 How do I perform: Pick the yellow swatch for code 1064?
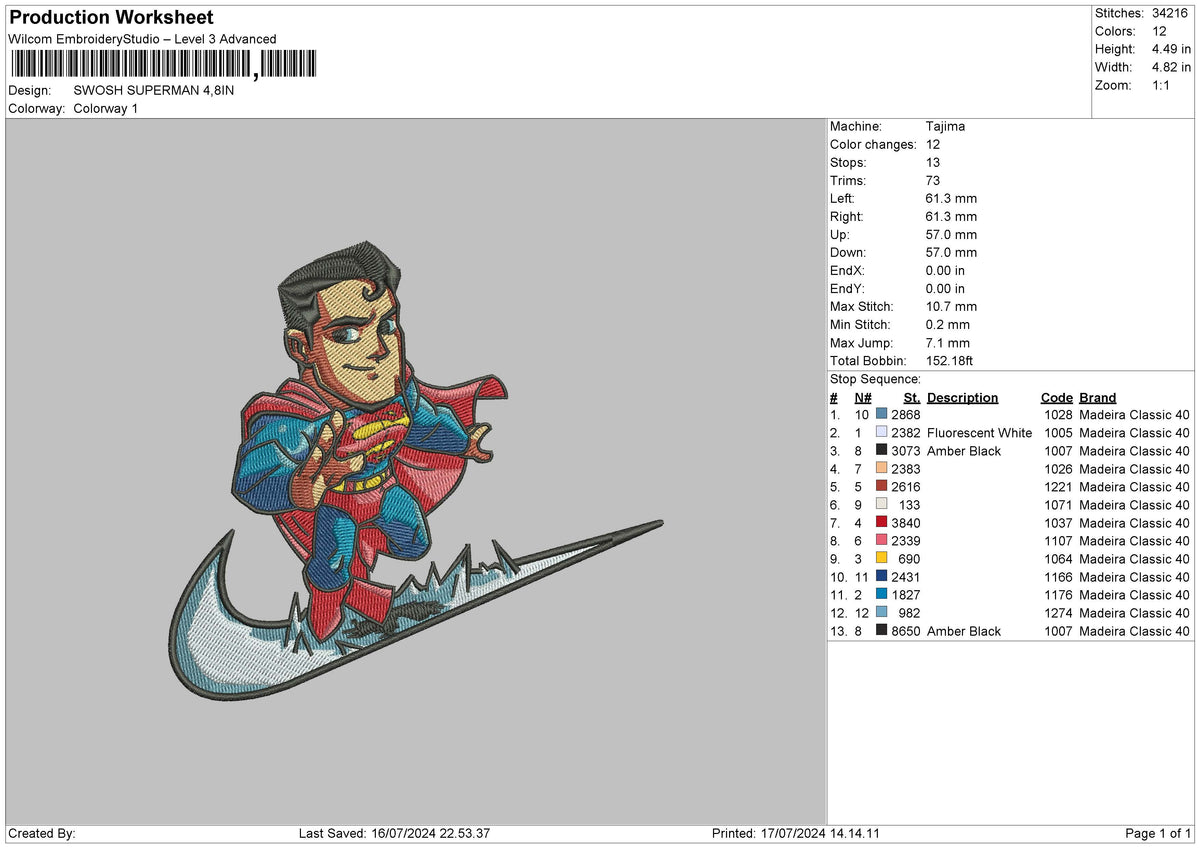coord(881,559)
